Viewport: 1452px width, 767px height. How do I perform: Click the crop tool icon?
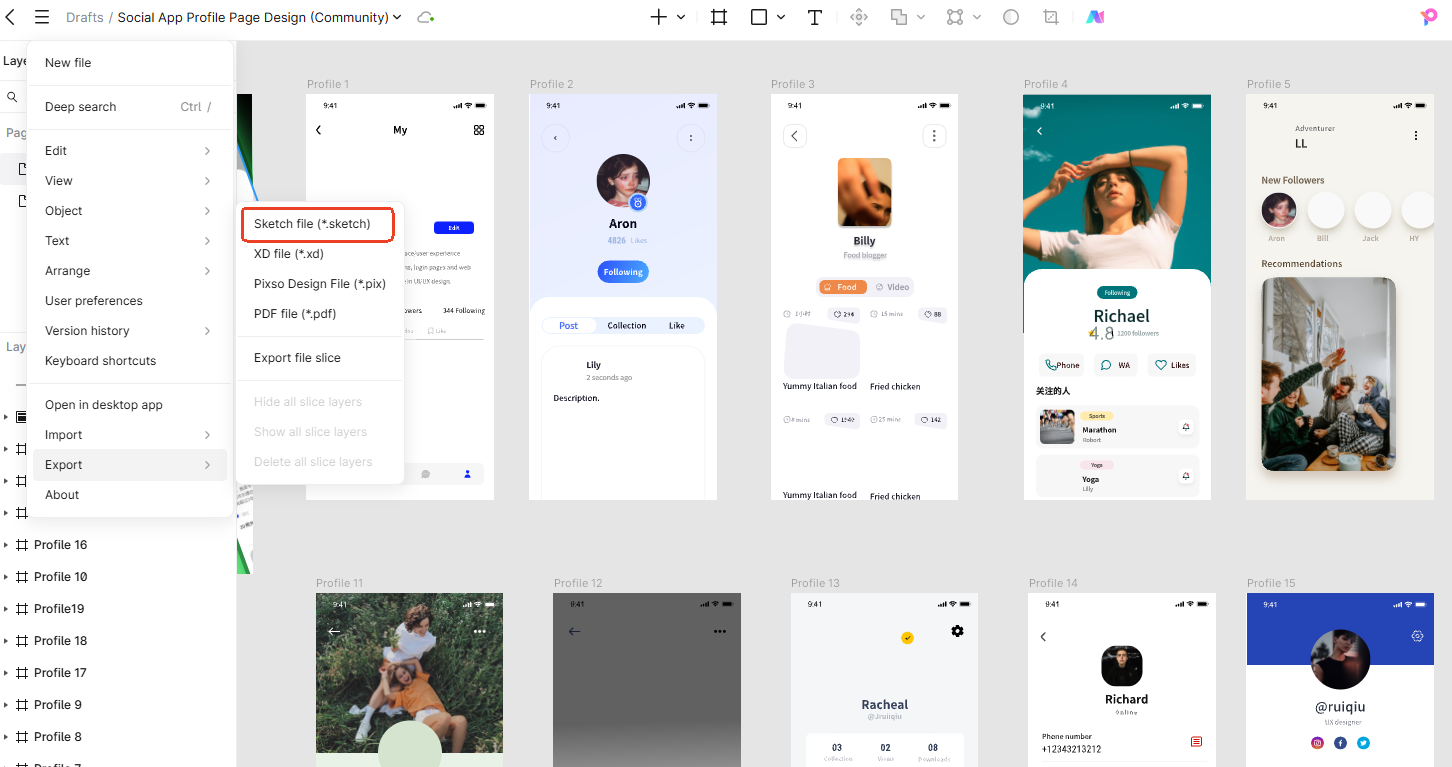(1050, 17)
